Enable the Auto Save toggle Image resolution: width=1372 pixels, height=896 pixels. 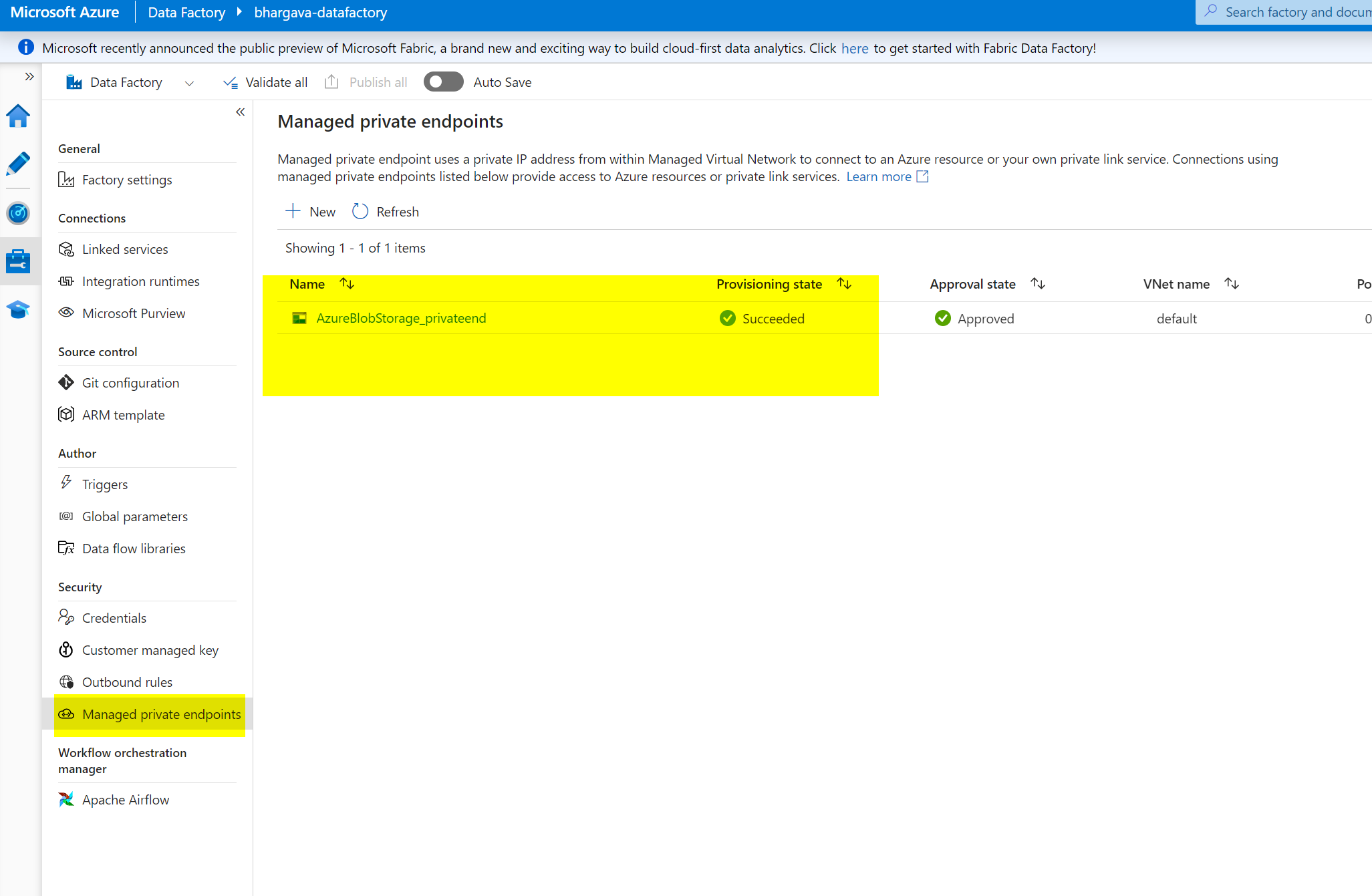click(443, 82)
